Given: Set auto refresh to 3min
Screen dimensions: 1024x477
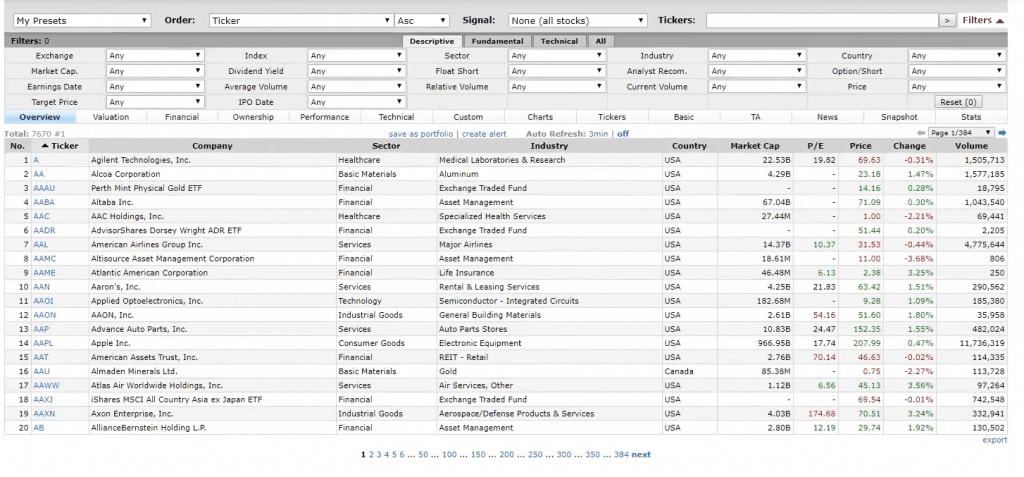Looking at the screenshot, I should click(598, 133).
